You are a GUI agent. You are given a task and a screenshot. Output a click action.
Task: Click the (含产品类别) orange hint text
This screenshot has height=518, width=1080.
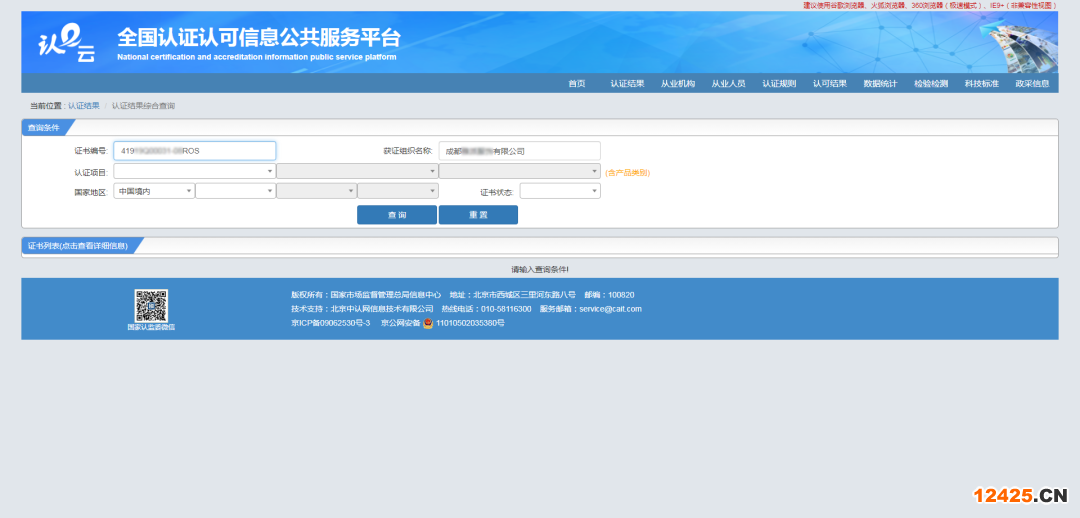[x=627, y=173]
